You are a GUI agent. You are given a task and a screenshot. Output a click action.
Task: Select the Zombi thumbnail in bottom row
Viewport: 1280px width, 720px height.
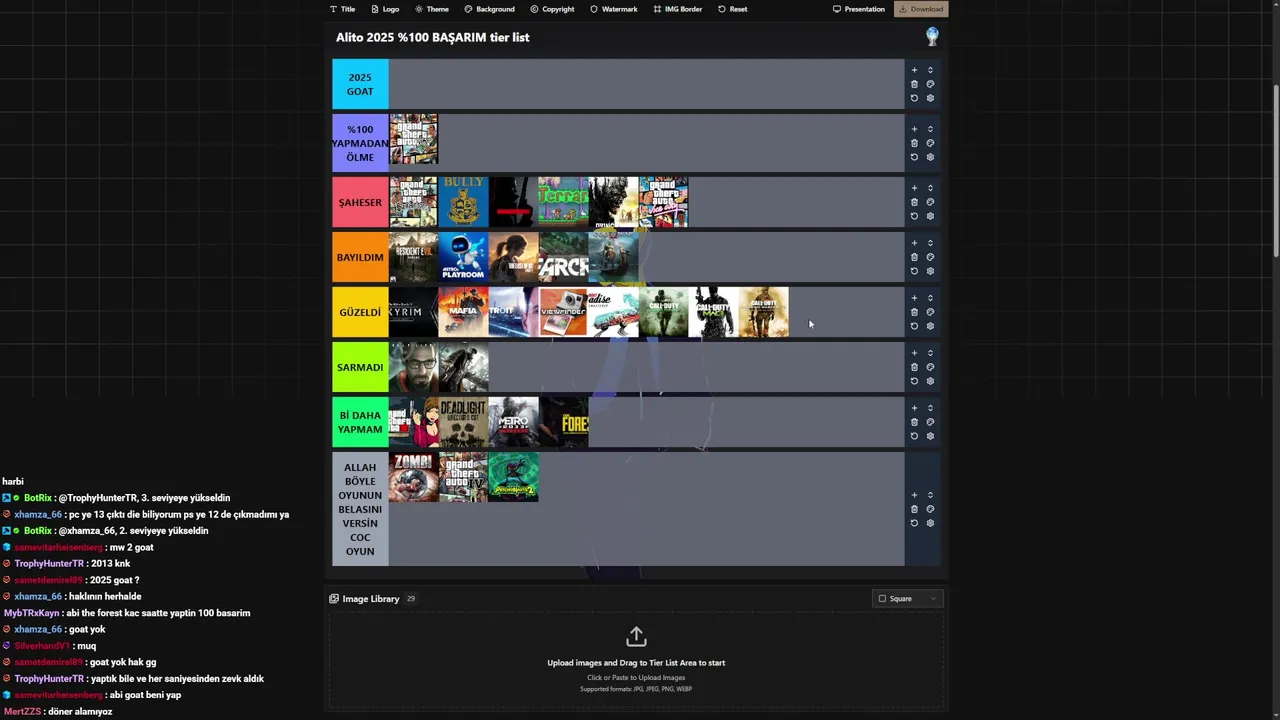coord(413,477)
